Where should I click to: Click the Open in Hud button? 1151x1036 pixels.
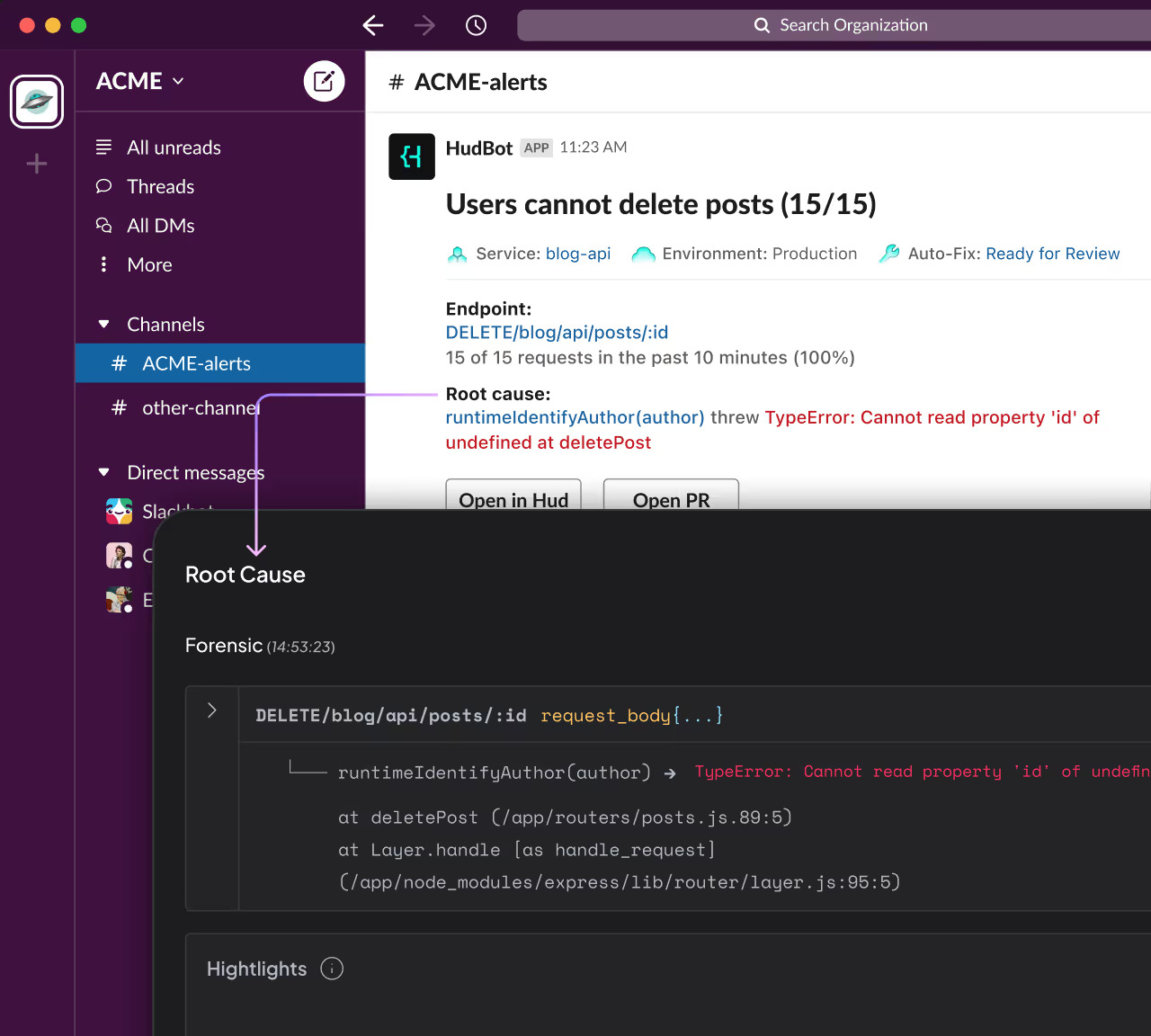click(513, 500)
